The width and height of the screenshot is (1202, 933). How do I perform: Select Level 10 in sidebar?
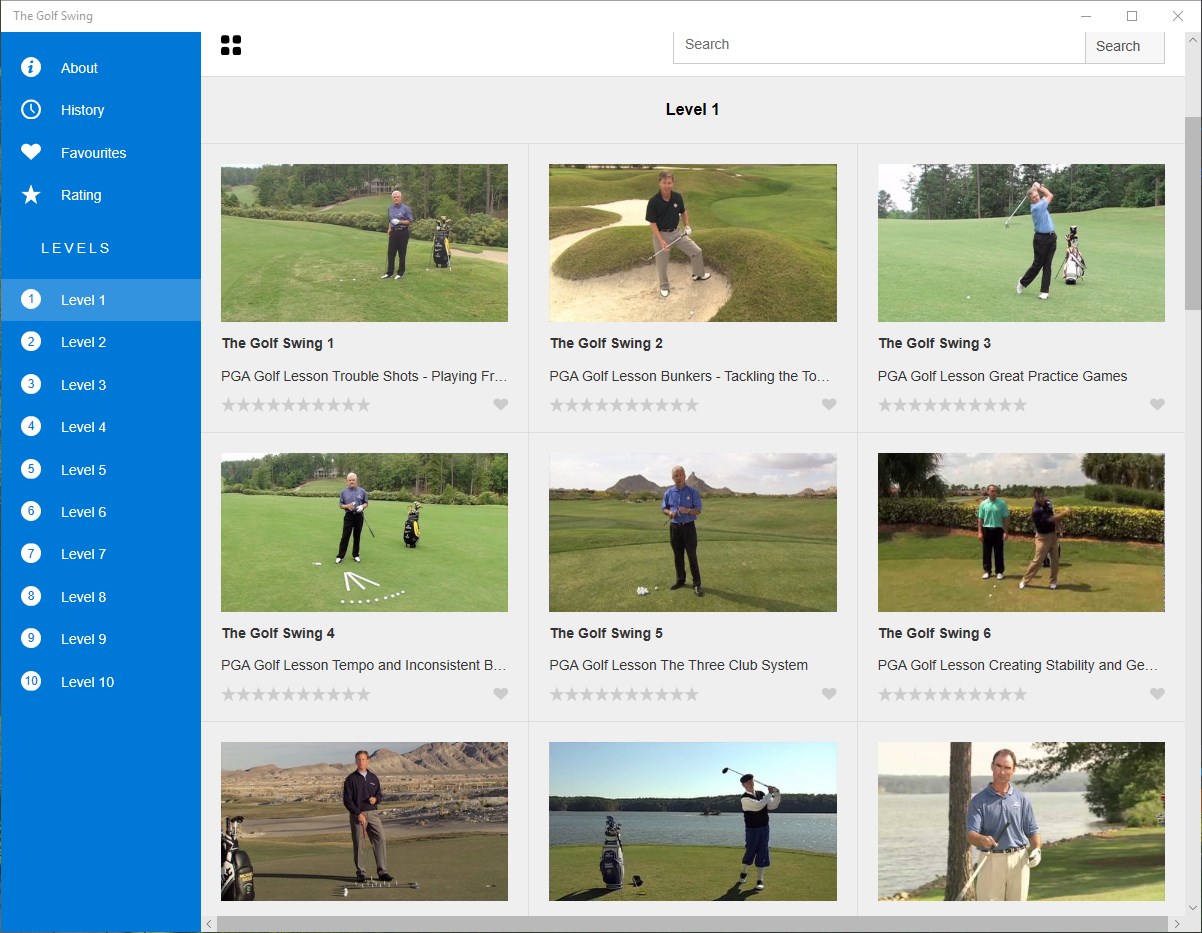point(100,682)
